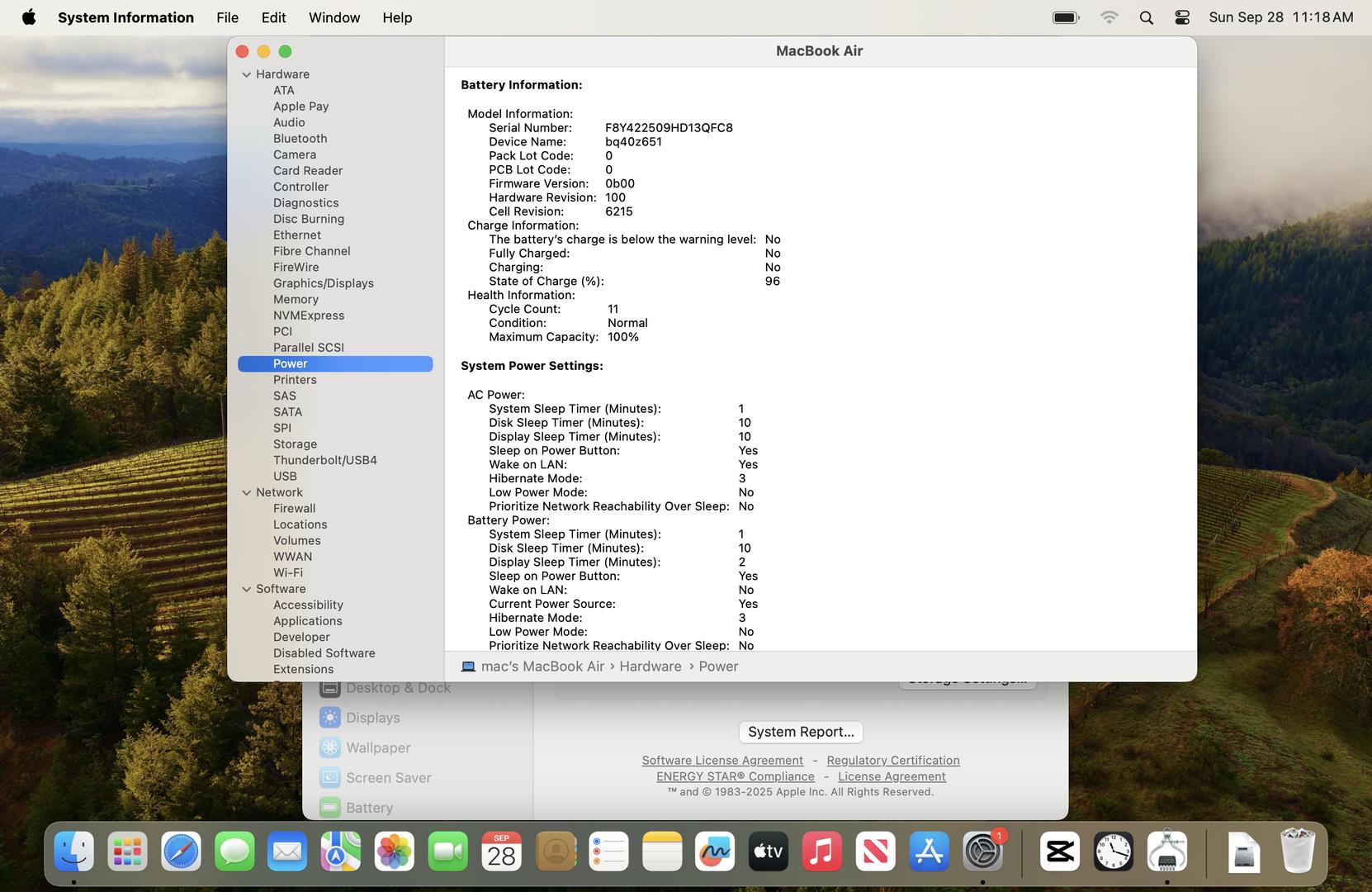Open the Edit menu
This screenshot has height=892, width=1372.
pyautogui.click(x=273, y=17)
